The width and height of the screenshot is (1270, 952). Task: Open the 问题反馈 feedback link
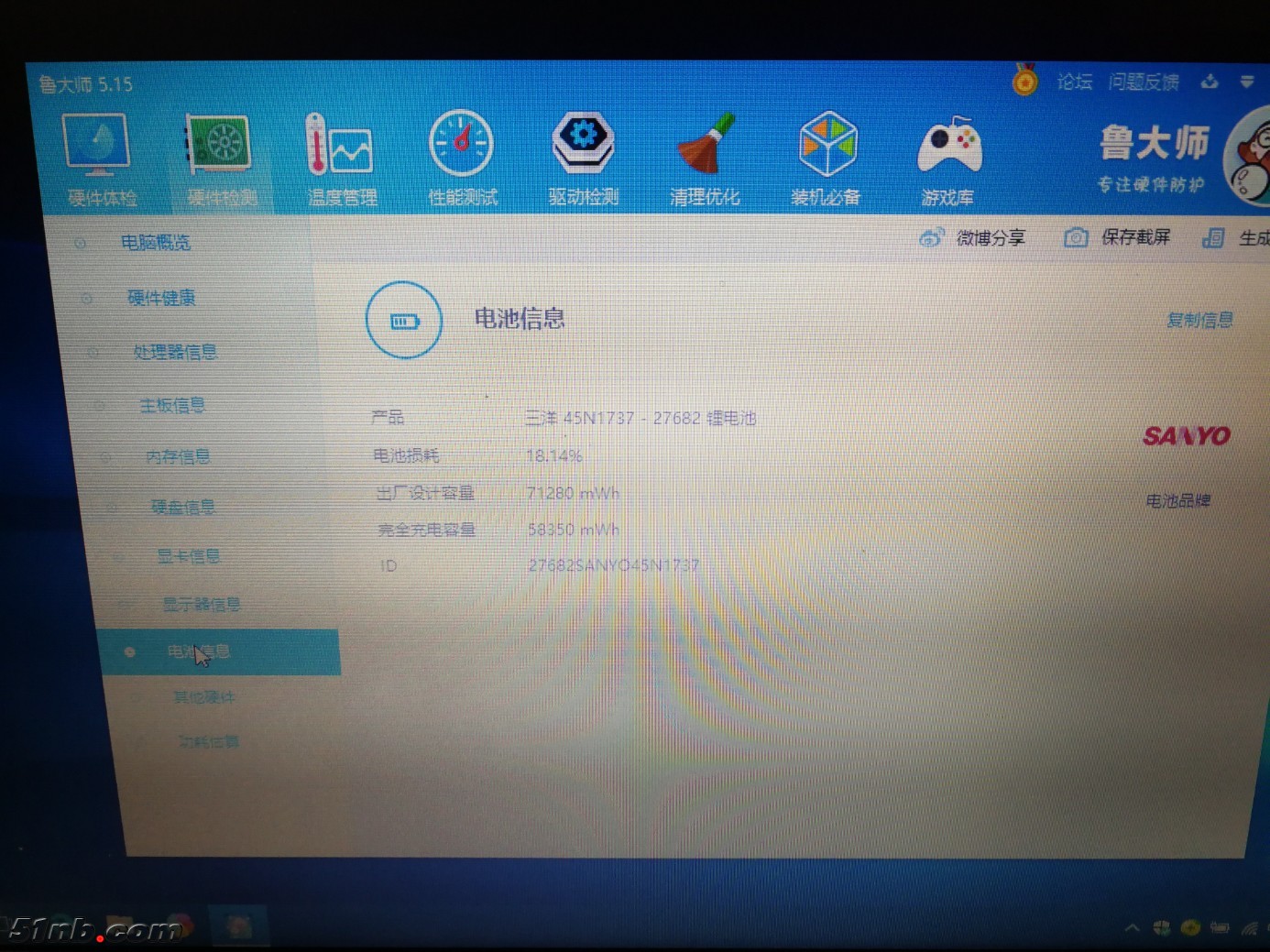(1144, 82)
